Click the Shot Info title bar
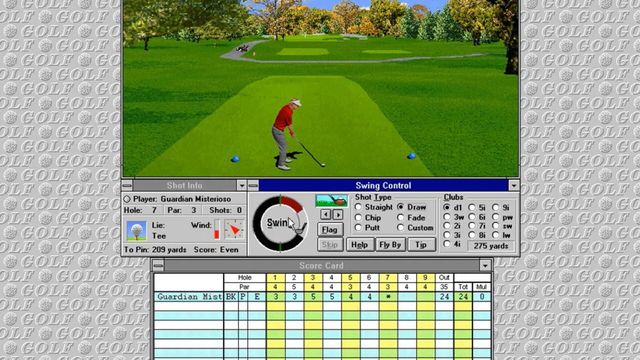 click(x=184, y=185)
